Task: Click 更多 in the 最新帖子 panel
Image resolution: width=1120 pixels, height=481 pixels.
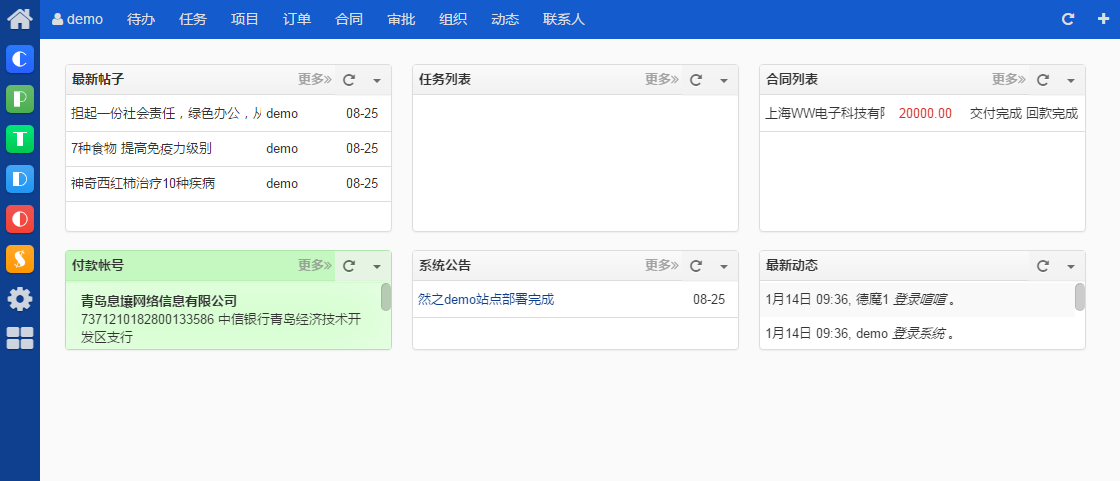Action: pos(315,79)
